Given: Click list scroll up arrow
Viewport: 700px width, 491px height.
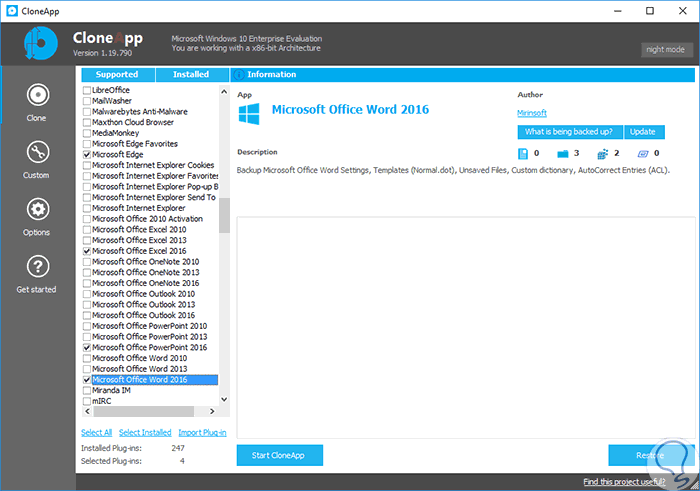Looking at the screenshot, I should (x=224, y=92).
